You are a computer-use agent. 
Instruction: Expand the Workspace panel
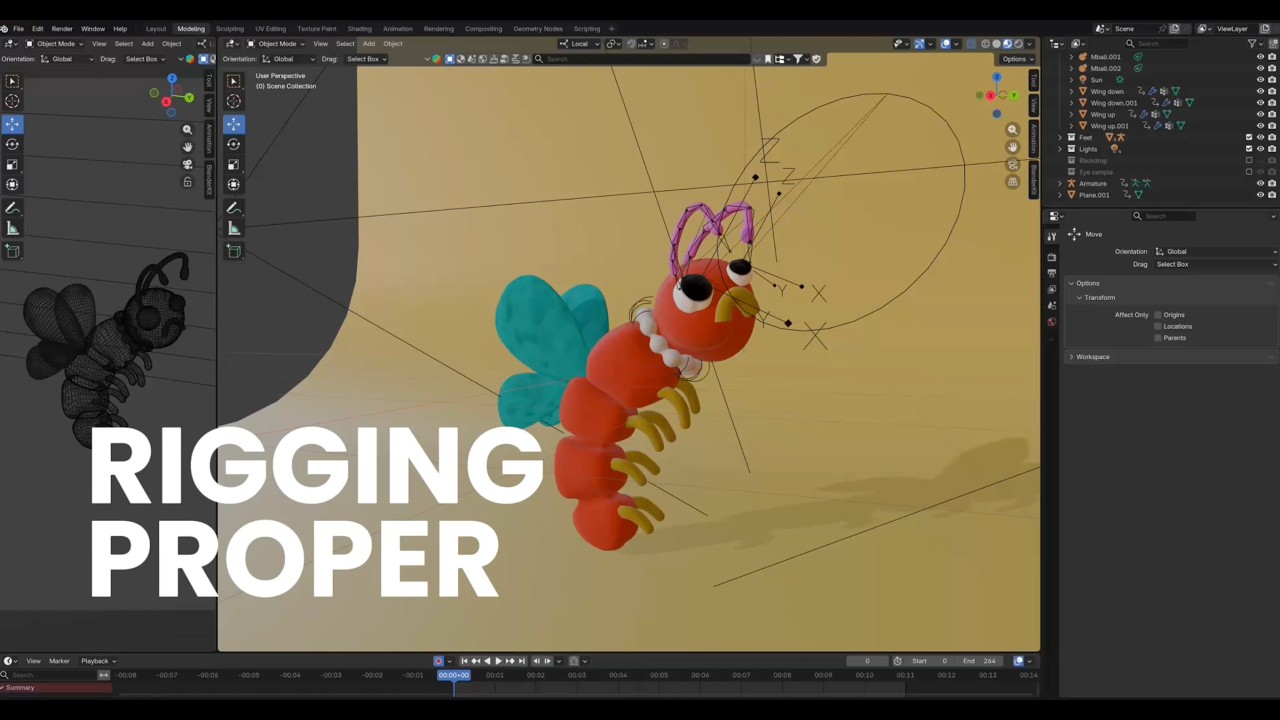pyautogui.click(x=1071, y=357)
